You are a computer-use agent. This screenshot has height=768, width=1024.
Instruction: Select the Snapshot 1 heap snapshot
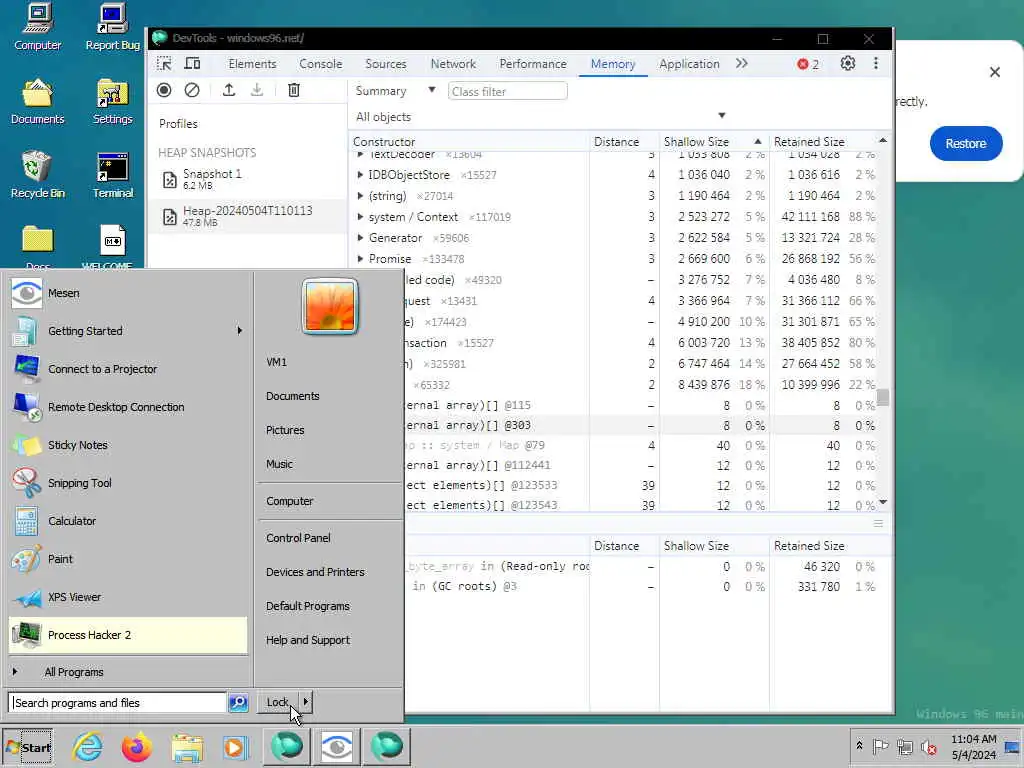click(x=247, y=179)
